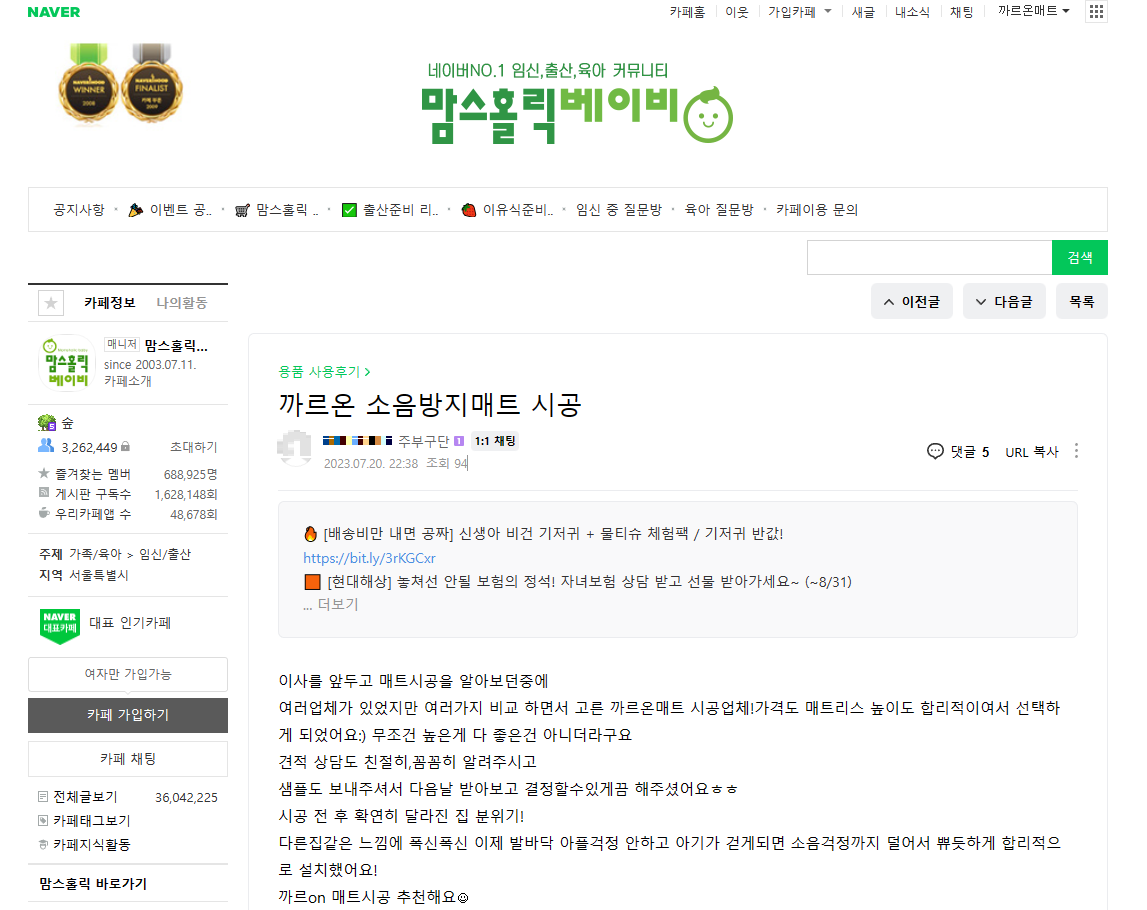This screenshot has height=910, width=1147.
Task: Click the 맘스홀릭베이비 cafe profile thumbnail
Action: (x=67, y=363)
